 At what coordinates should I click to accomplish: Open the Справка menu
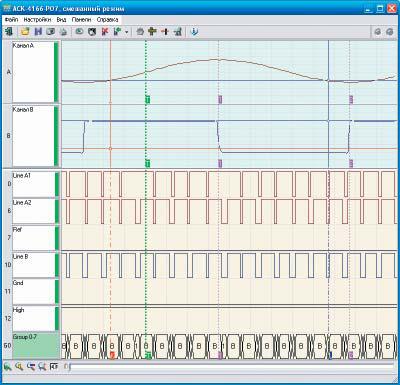pos(107,20)
